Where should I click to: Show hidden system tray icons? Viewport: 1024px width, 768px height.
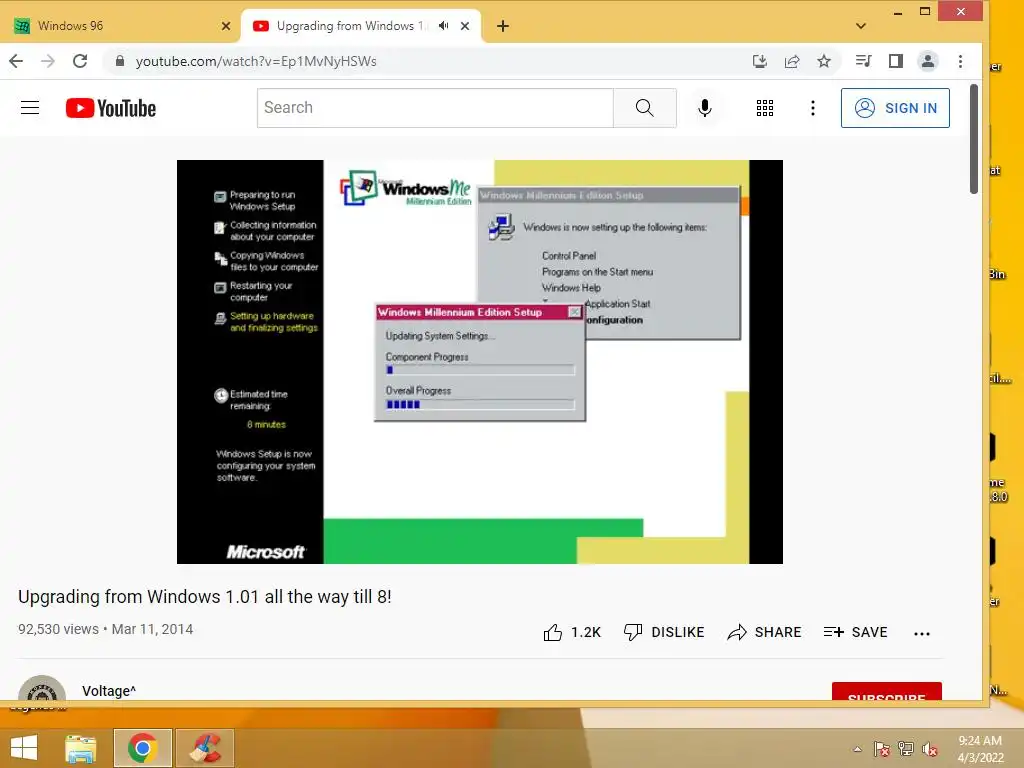pyautogui.click(x=857, y=749)
